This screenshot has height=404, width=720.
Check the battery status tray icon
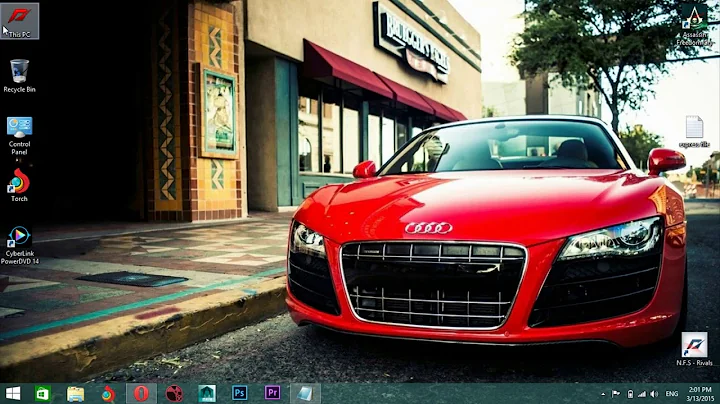click(x=630, y=394)
